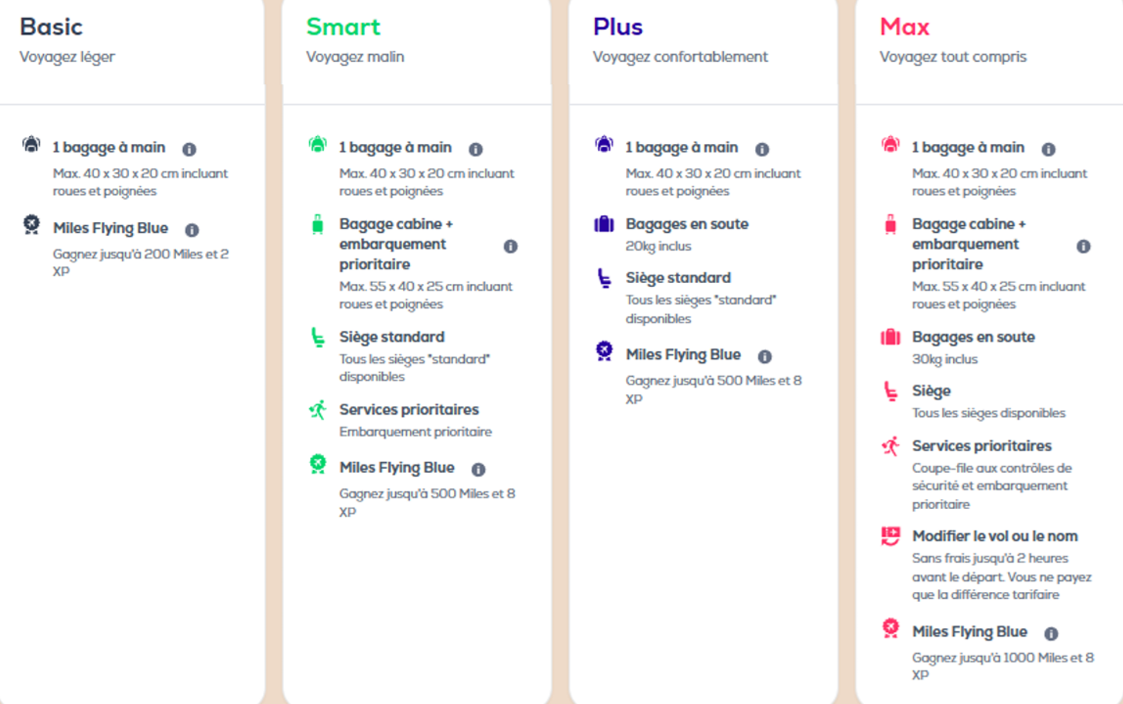The height and width of the screenshot is (704, 1123).
Task: Show info for Smart cabin bag priority boarding
Action: (510, 246)
